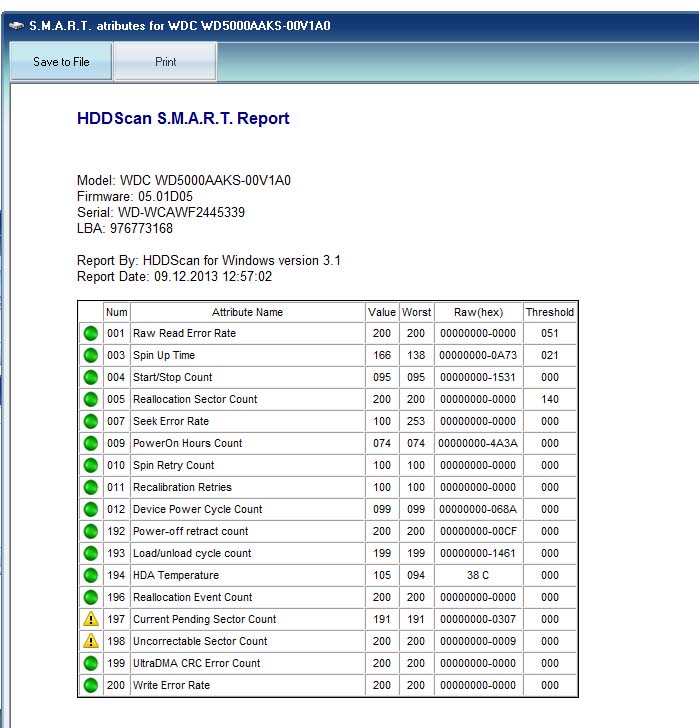Click the Spin Retry Count attribute name
Screen dimensions: 699x728
[x=174, y=465]
